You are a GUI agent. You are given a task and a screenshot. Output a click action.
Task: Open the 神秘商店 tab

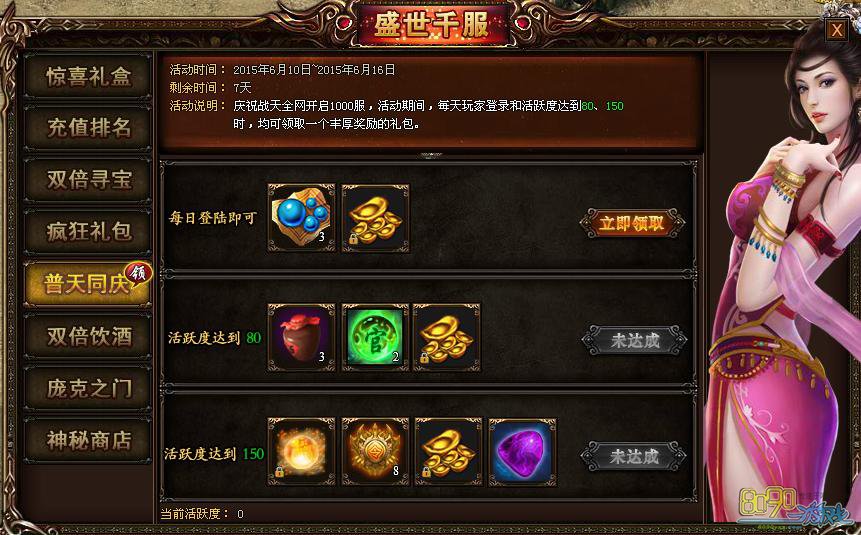(x=88, y=440)
